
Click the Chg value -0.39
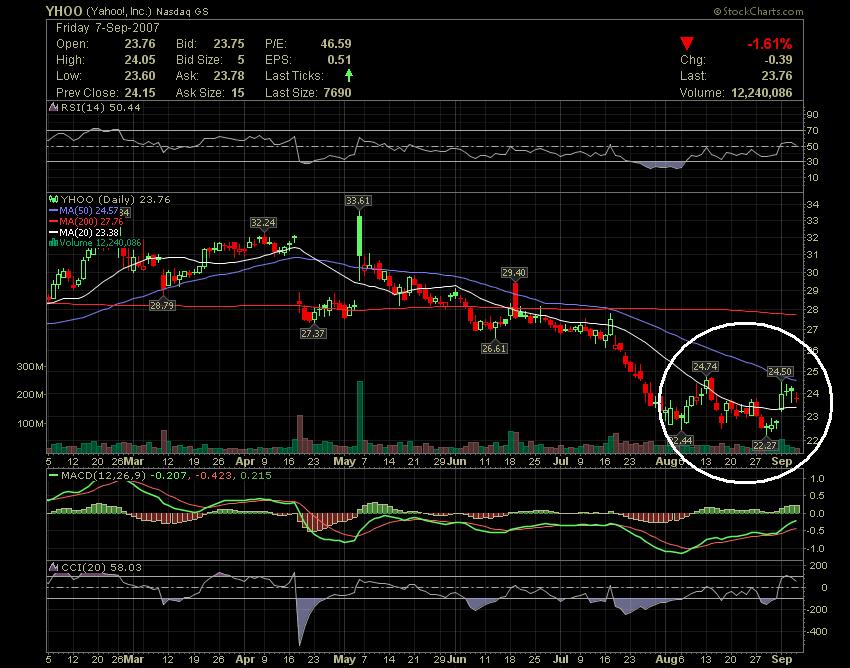[x=778, y=60]
